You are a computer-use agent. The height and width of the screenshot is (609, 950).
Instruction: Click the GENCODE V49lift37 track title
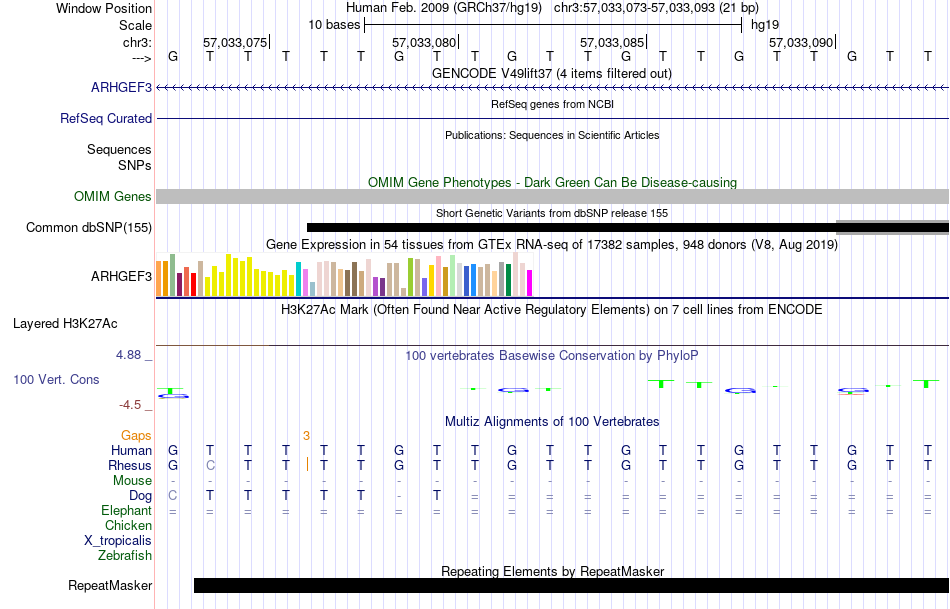(x=551, y=73)
